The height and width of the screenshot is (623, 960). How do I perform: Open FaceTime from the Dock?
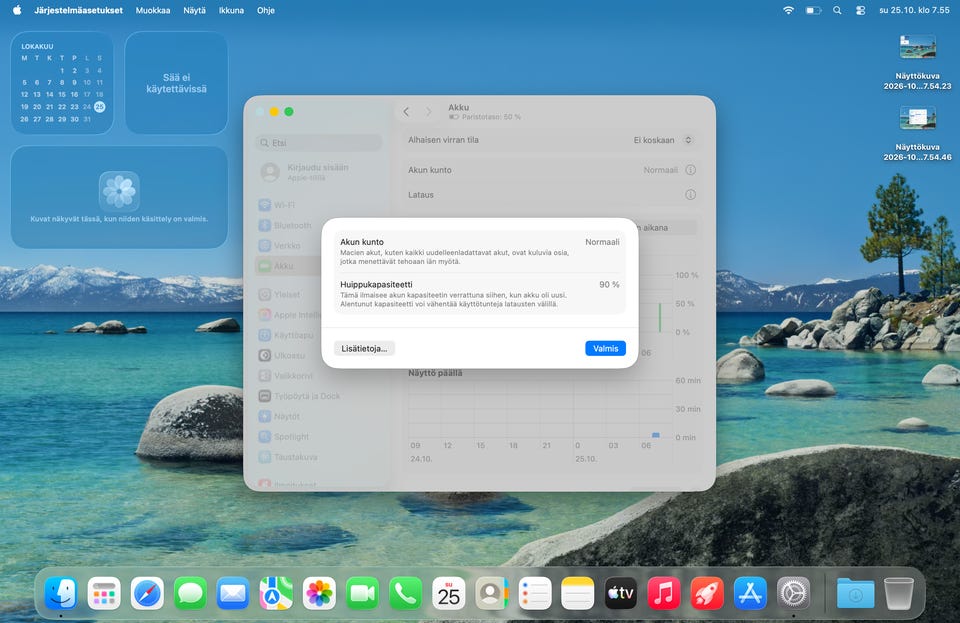click(x=362, y=593)
